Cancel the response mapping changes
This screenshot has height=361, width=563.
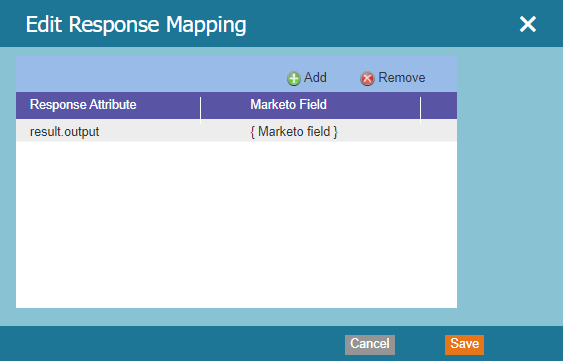370,344
